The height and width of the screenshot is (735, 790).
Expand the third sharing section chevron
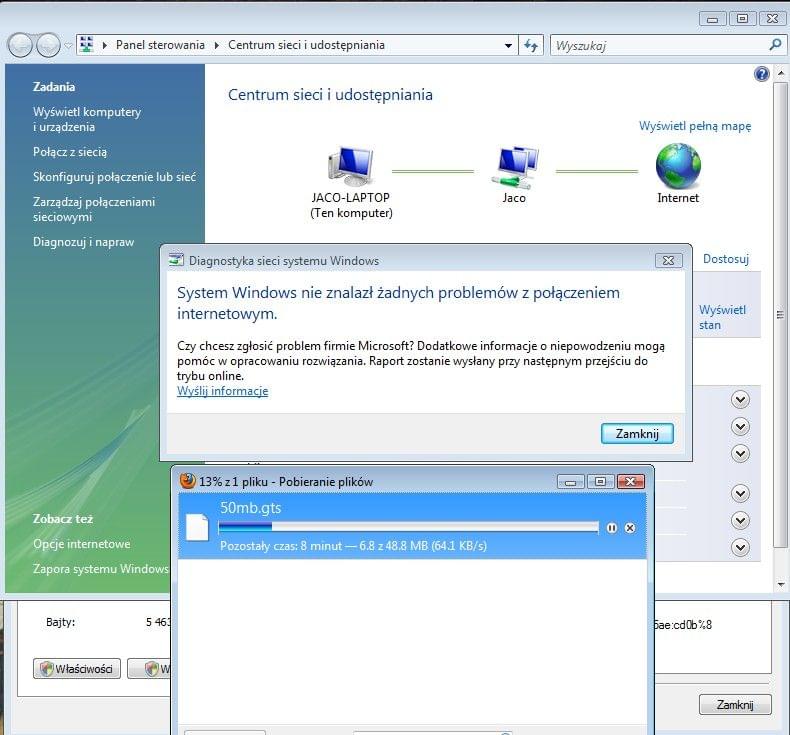(x=740, y=454)
